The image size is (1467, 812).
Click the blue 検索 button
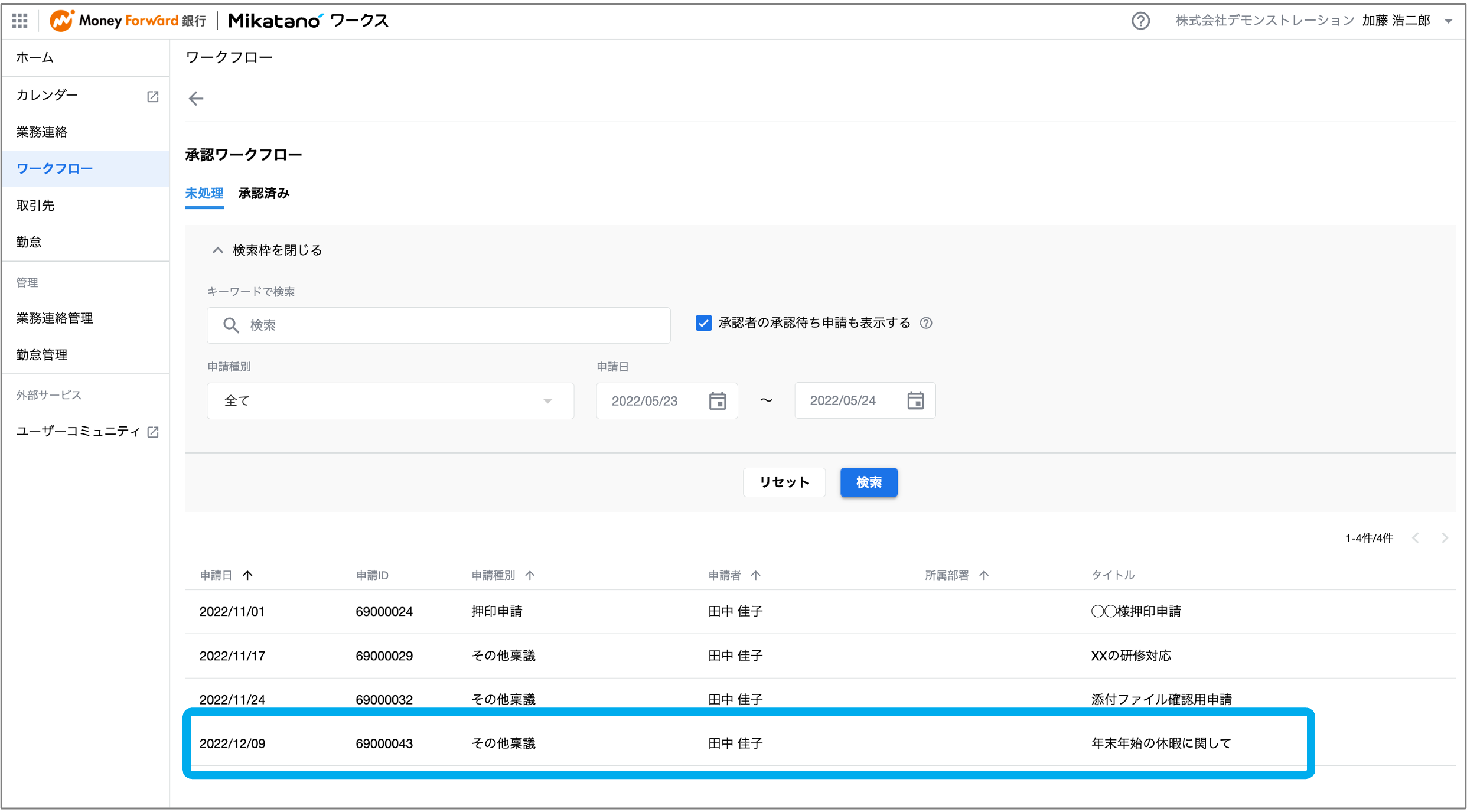coord(869,482)
